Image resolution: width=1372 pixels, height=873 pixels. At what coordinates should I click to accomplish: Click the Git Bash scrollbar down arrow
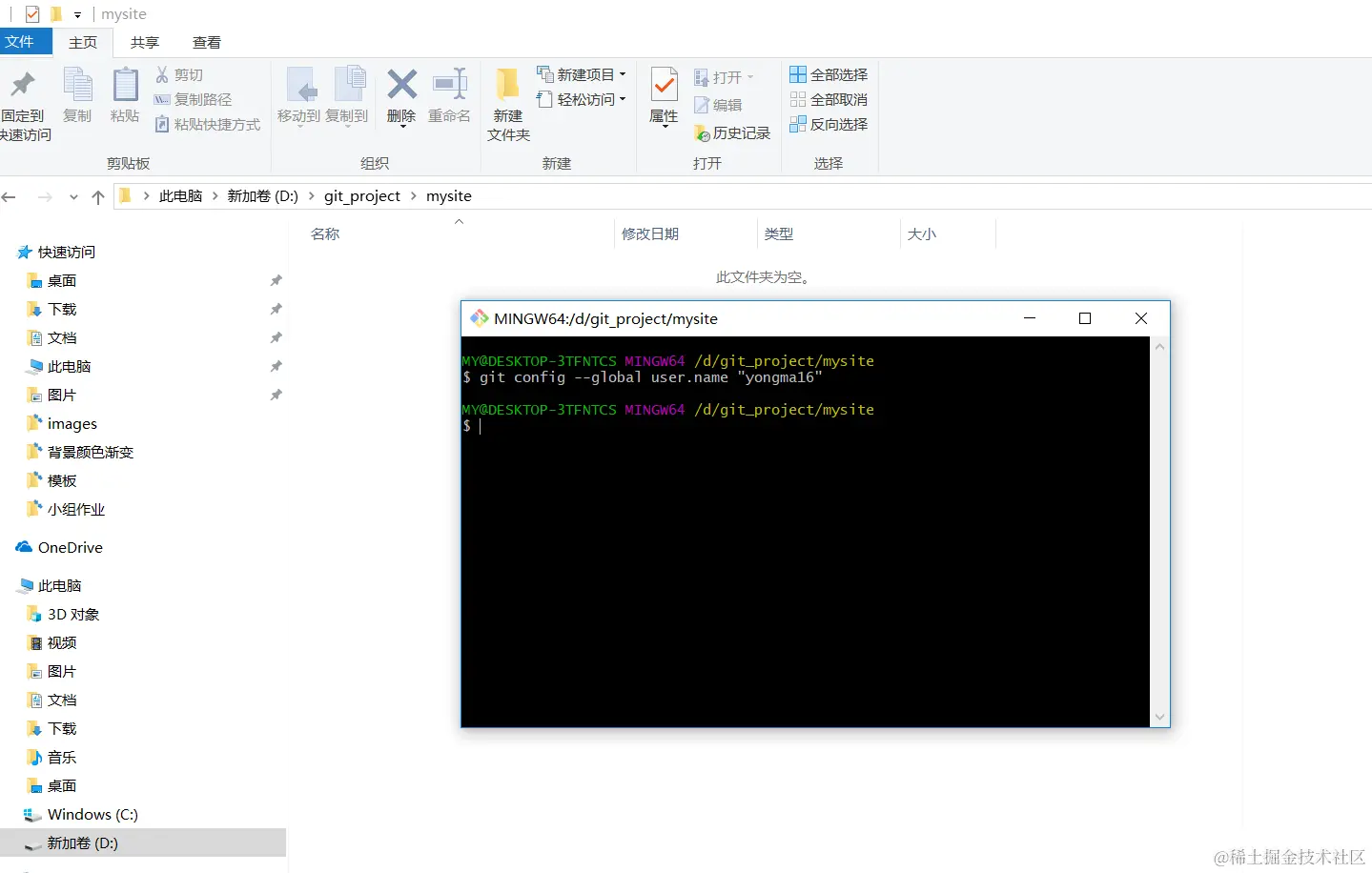(x=1159, y=717)
